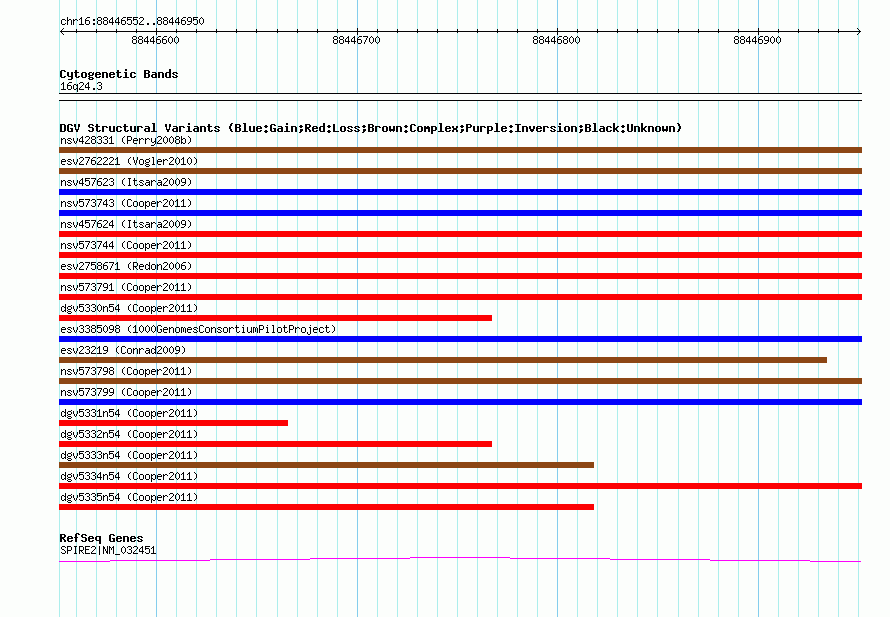Open variant dgv5331n54 (Cooper2011) label

[x=129, y=413]
